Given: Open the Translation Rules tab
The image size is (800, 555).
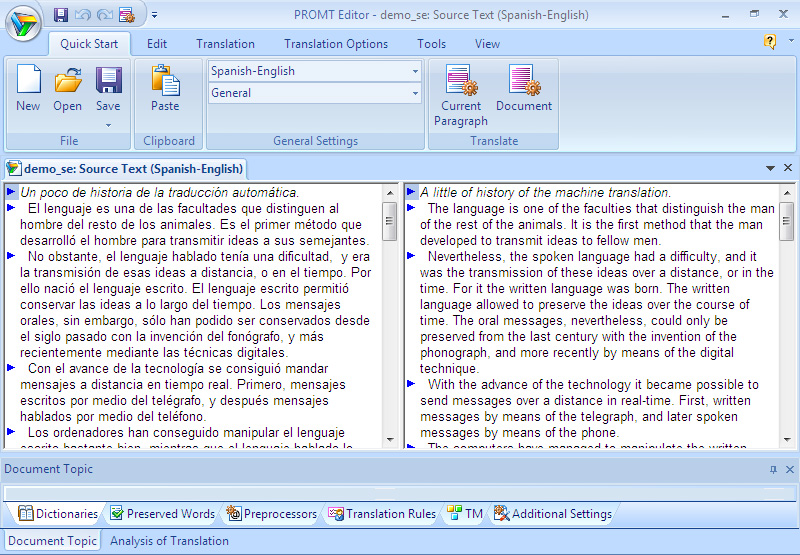Looking at the screenshot, I should [x=382, y=514].
